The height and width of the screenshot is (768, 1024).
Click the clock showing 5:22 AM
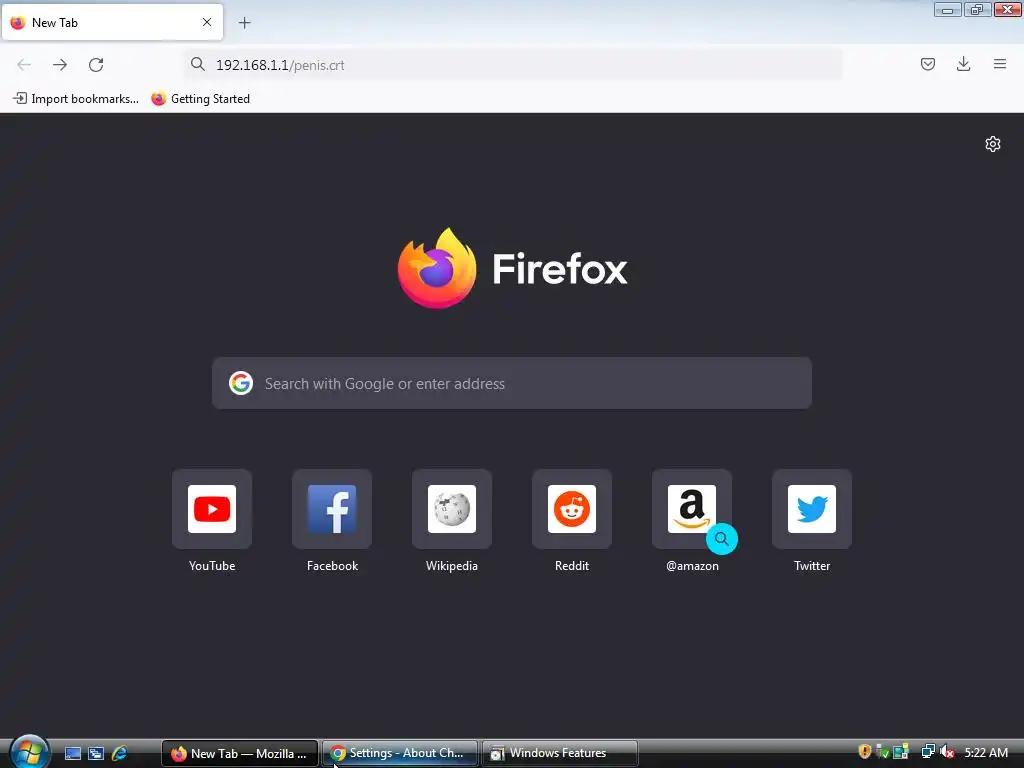[x=986, y=752]
